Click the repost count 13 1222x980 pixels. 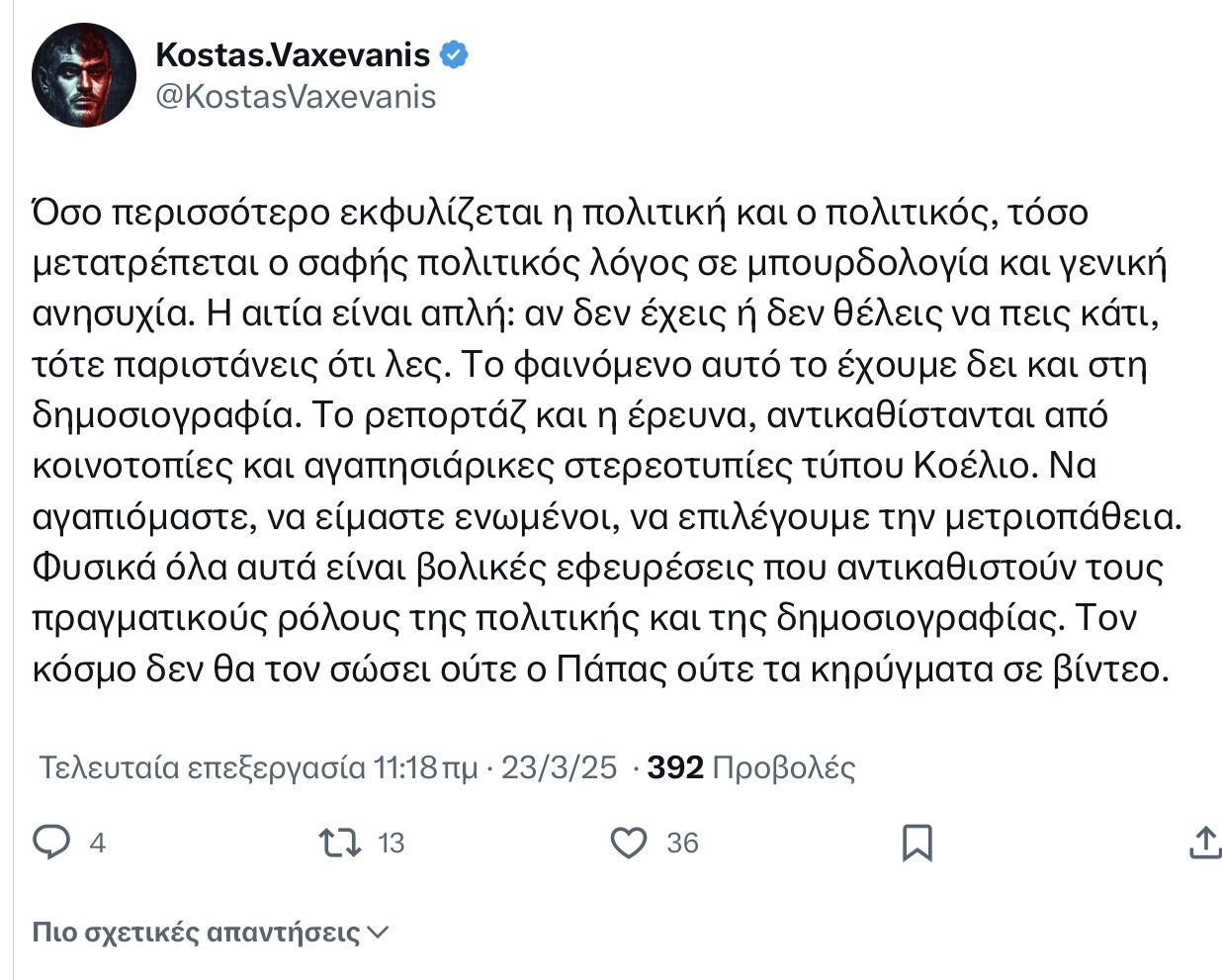click(x=392, y=844)
